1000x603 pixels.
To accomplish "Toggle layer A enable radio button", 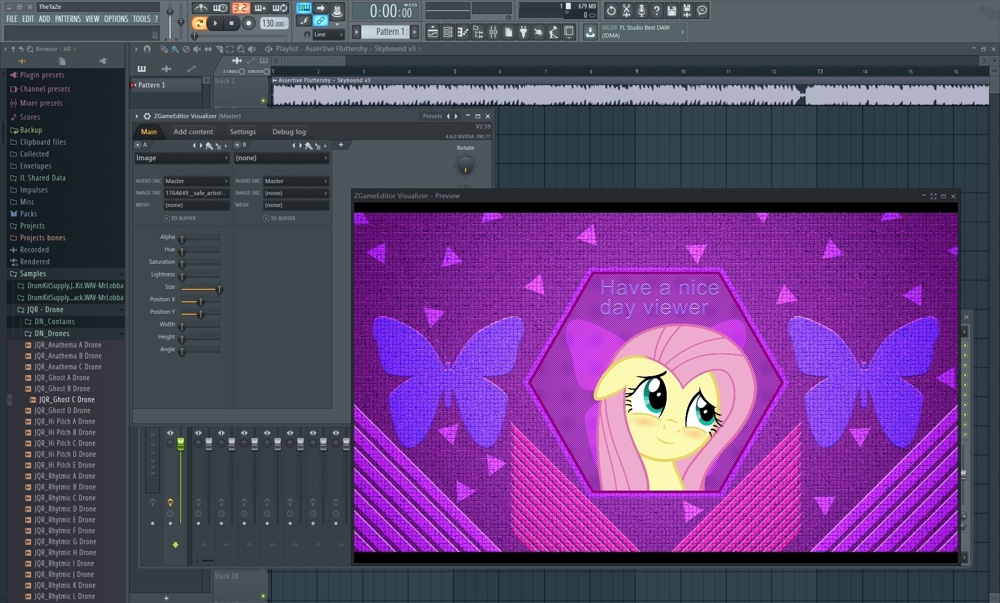I will pos(138,145).
